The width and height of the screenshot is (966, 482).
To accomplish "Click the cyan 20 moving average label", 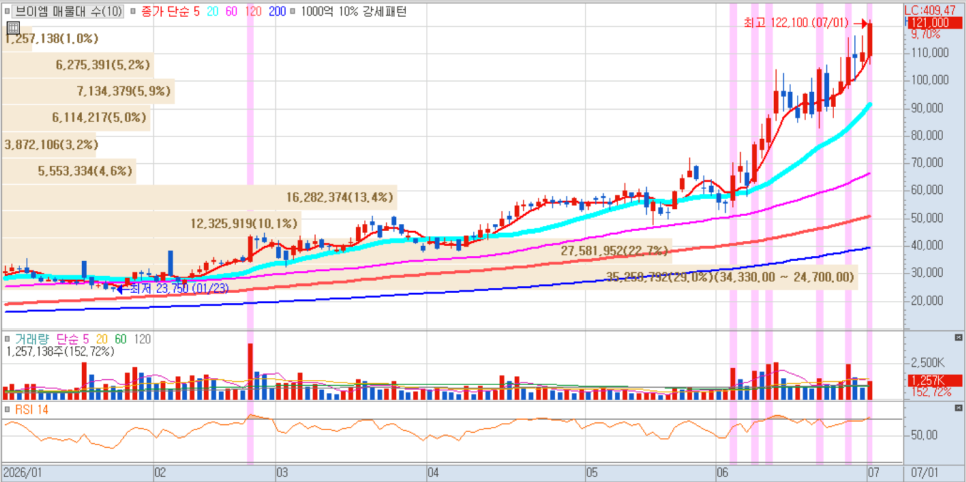I will [214, 11].
